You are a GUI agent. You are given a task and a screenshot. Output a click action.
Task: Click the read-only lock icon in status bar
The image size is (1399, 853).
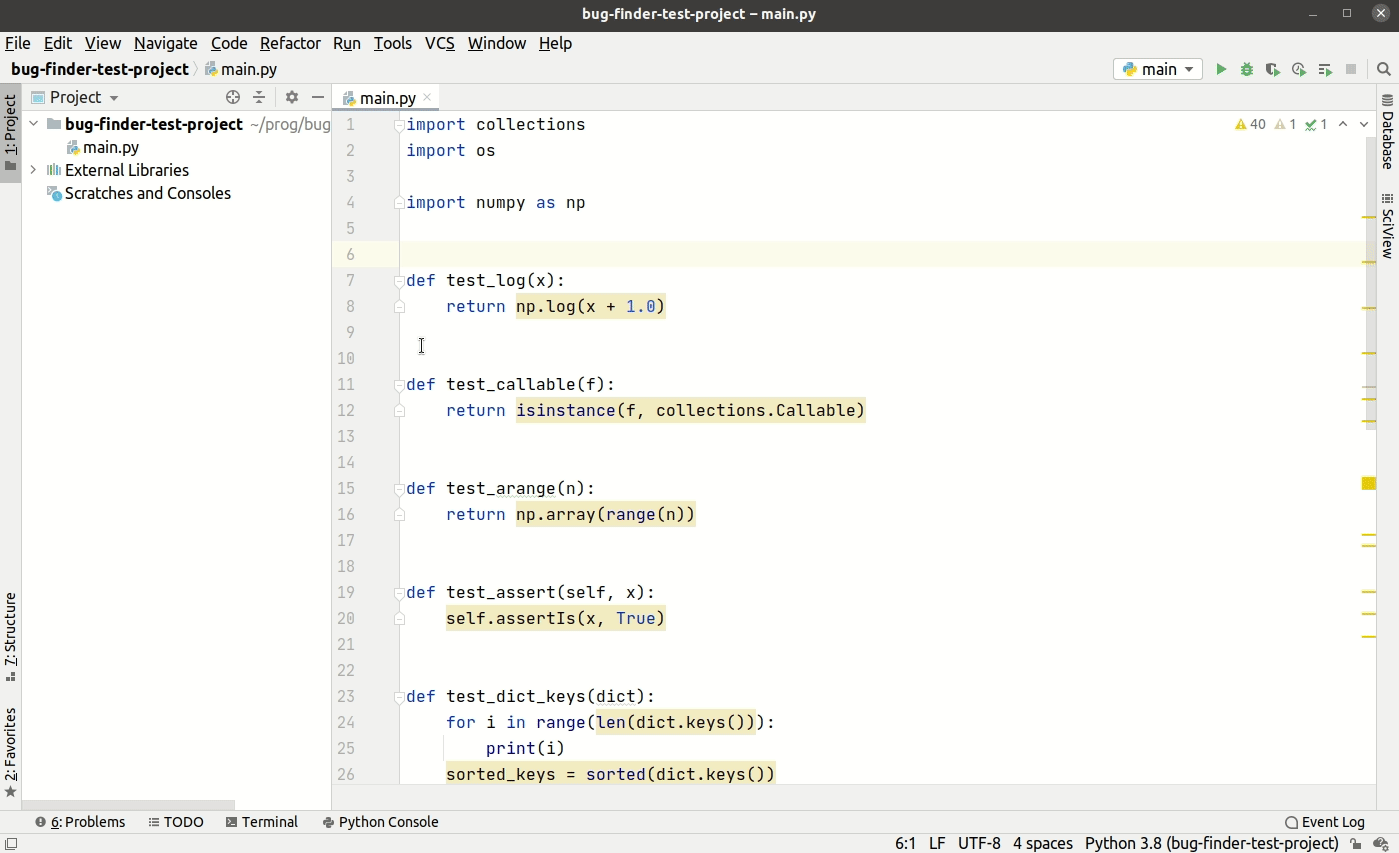coord(1355,844)
